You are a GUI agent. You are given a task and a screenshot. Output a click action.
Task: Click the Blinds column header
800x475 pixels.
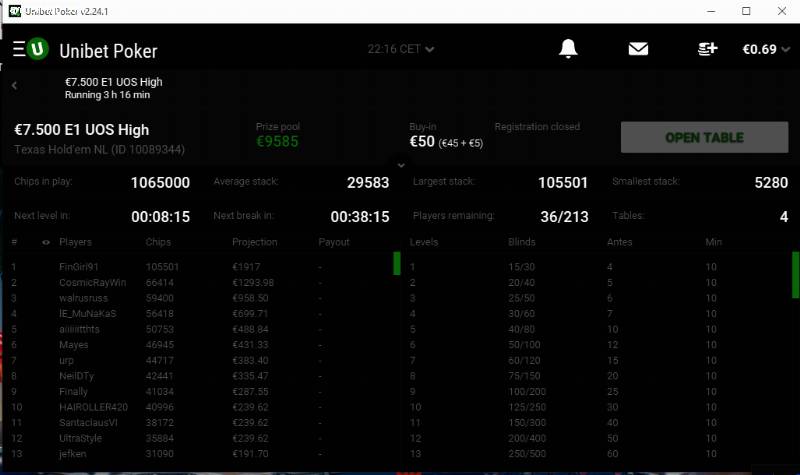tap(521, 242)
